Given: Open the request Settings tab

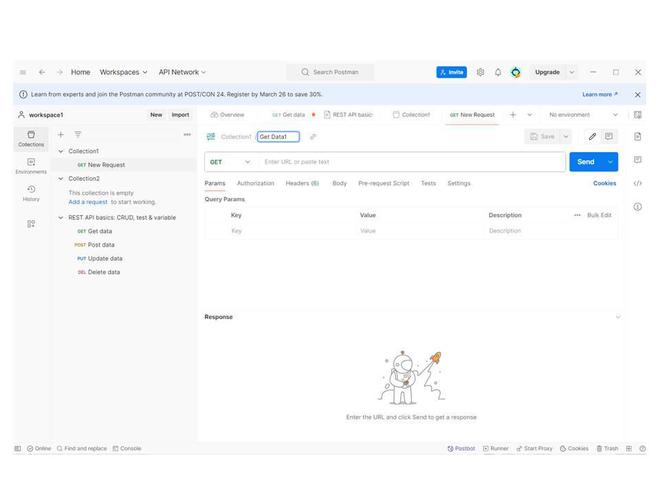Looking at the screenshot, I should click(x=459, y=184).
